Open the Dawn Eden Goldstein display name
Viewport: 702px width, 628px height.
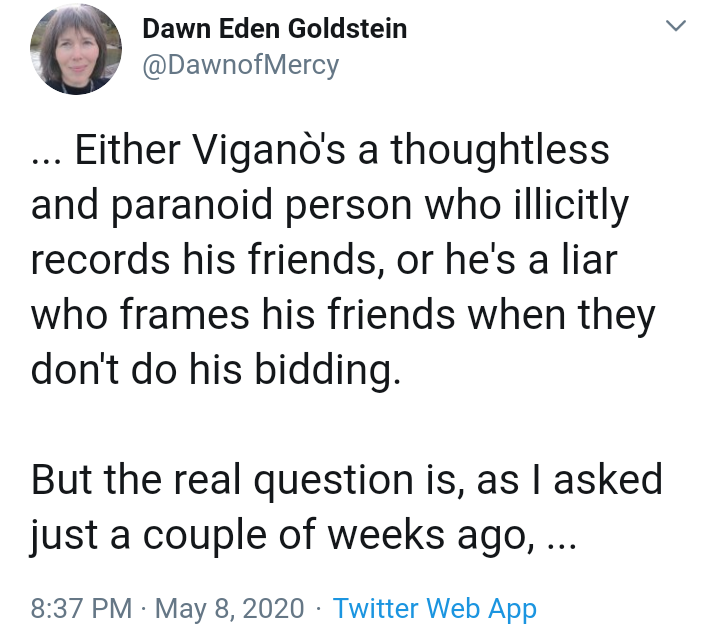(x=274, y=29)
